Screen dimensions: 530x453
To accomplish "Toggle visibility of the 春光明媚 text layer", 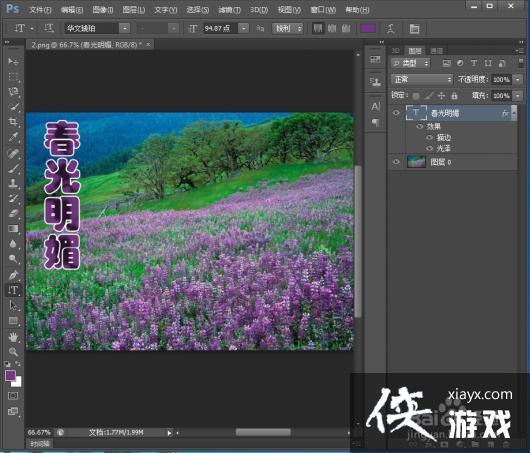I will pos(396,113).
